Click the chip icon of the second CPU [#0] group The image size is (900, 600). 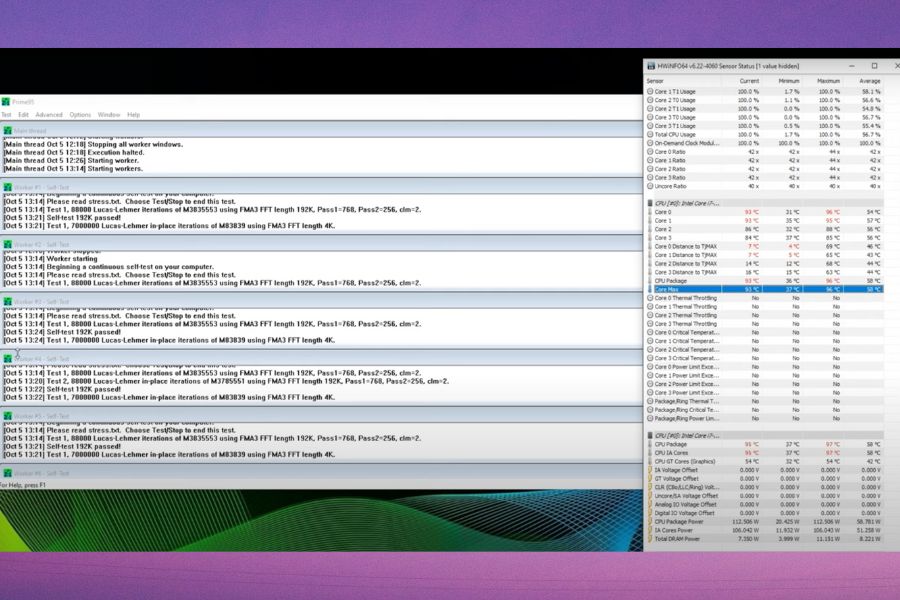coord(650,436)
